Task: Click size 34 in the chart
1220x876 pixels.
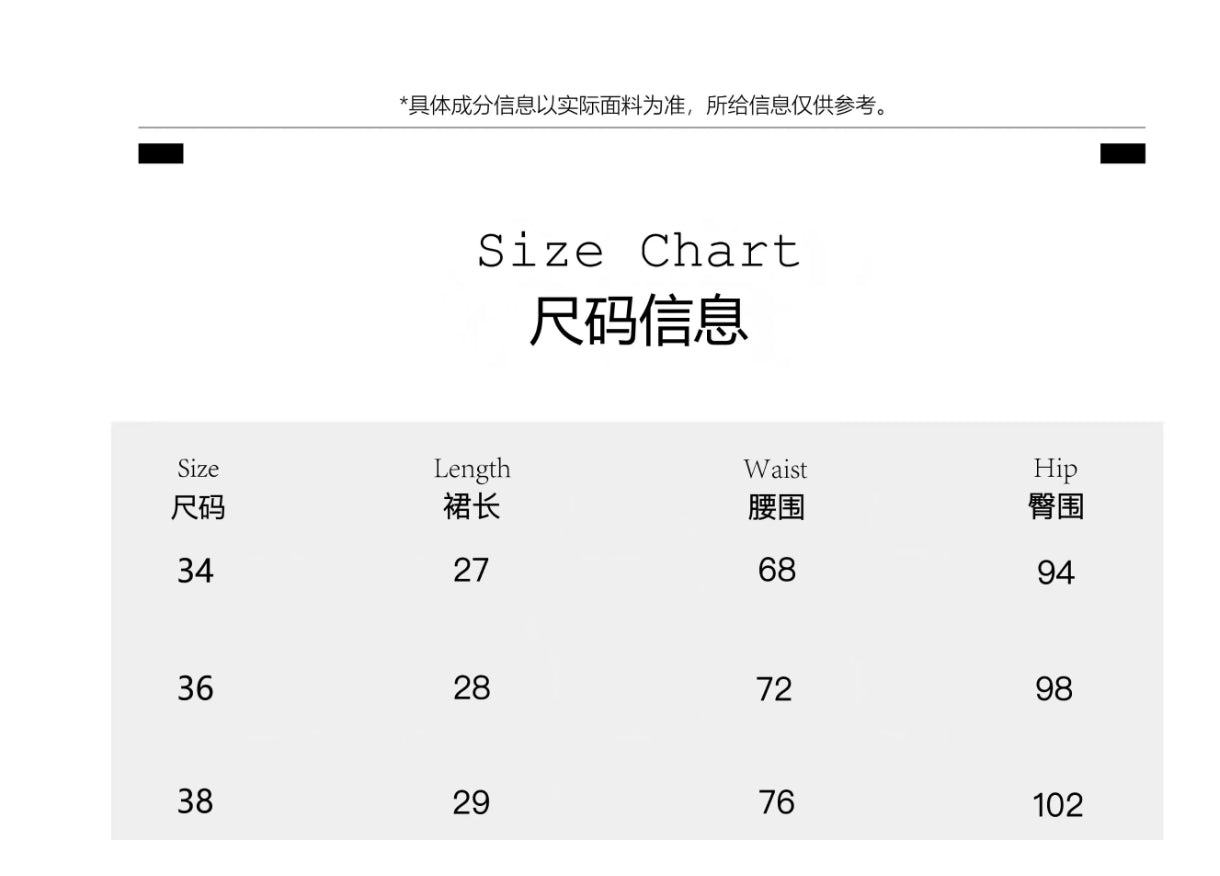Action: [196, 571]
